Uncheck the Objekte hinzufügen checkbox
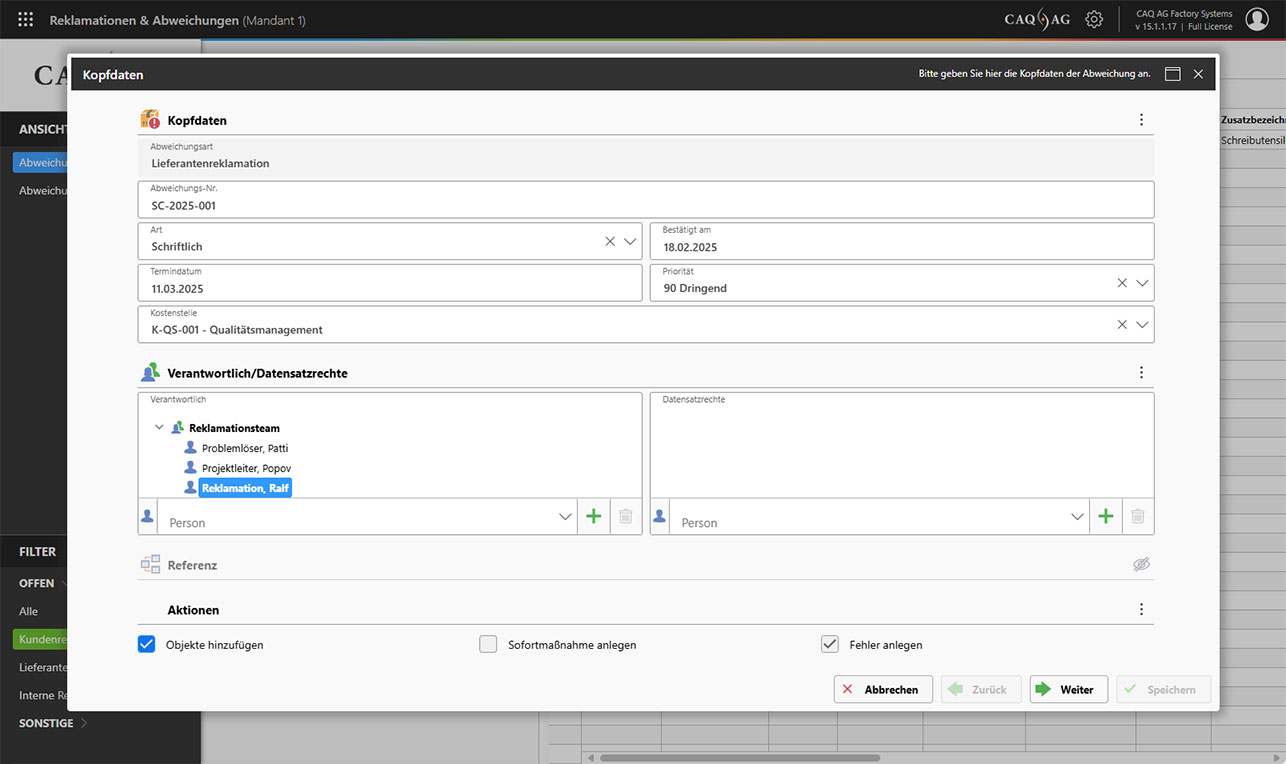The image size is (1286, 764). click(147, 644)
